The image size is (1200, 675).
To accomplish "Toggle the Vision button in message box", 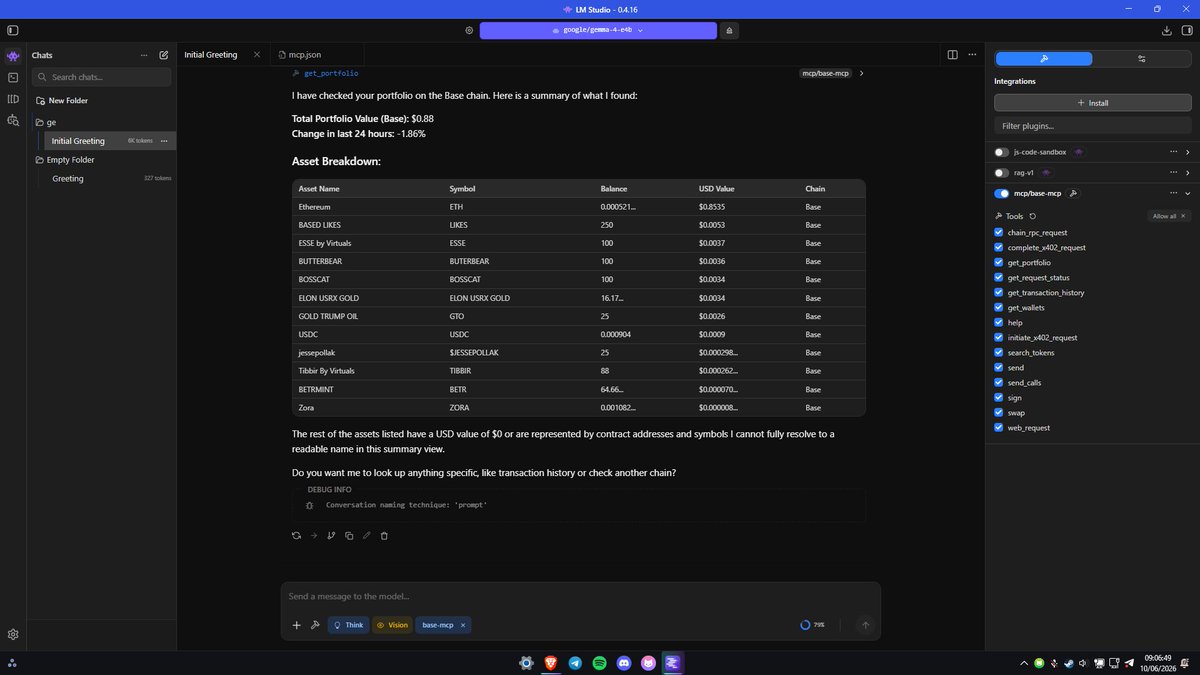I will [392, 625].
